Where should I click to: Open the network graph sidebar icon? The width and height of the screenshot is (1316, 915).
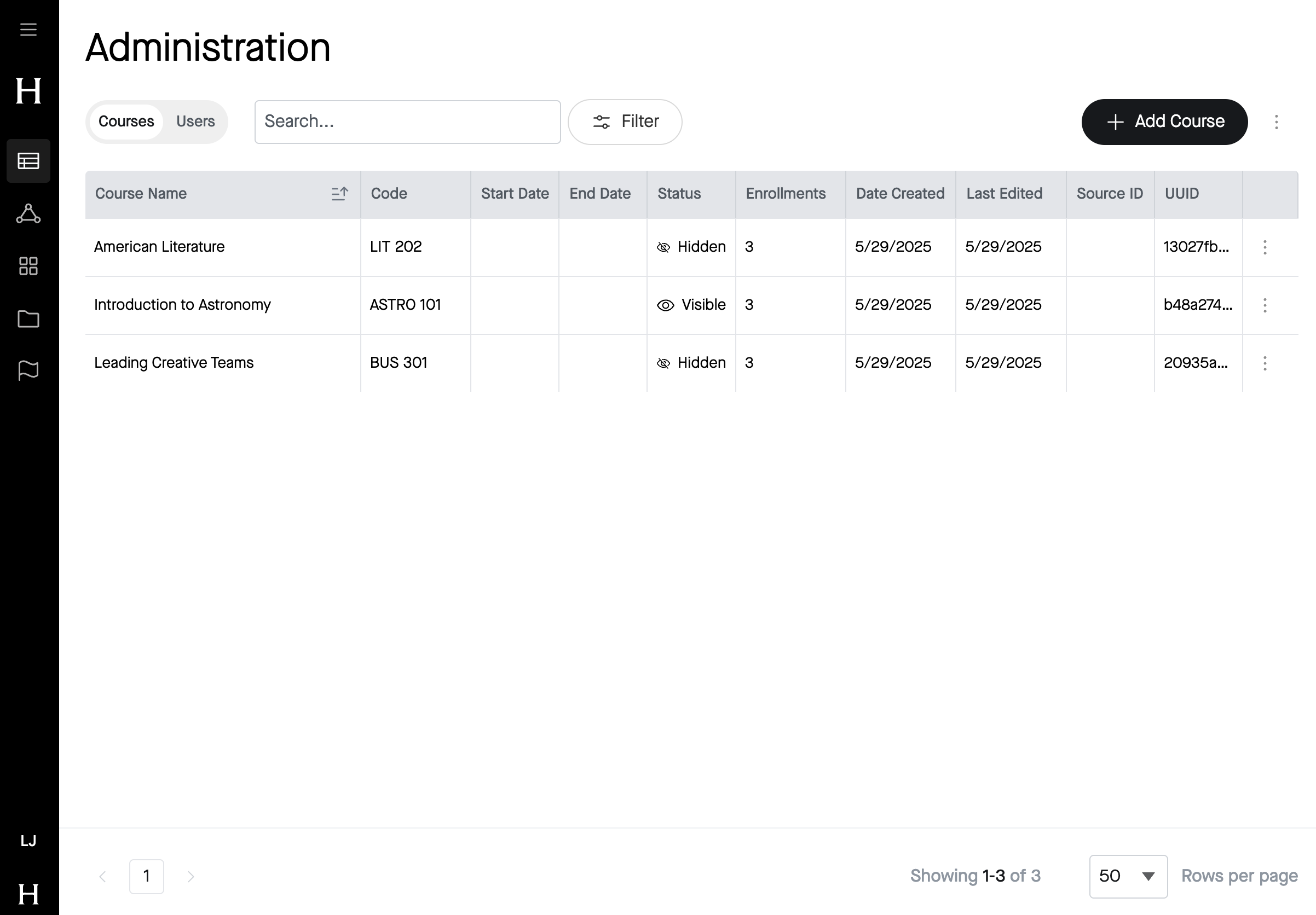click(x=28, y=214)
